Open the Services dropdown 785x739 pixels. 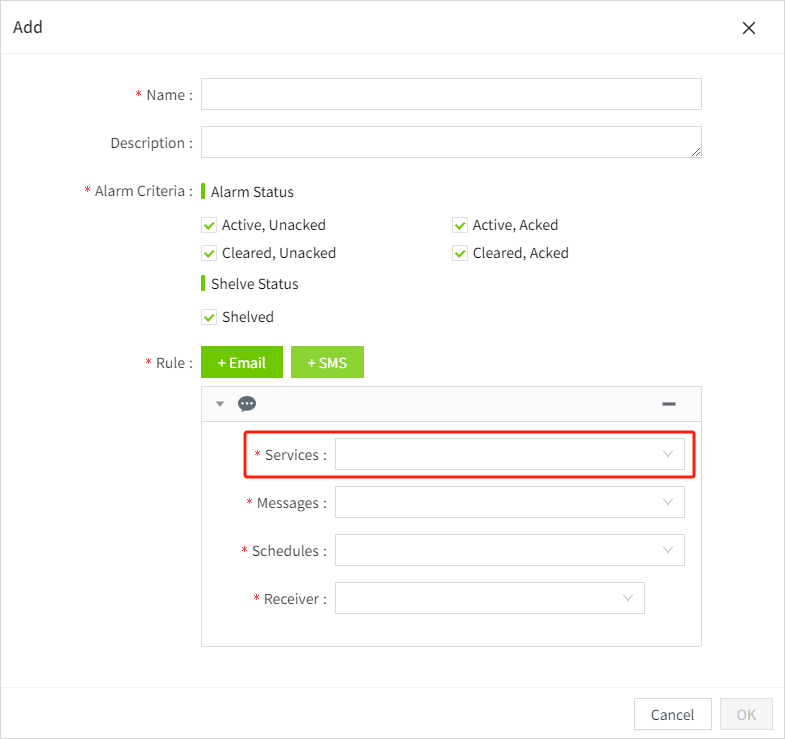(x=509, y=455)
